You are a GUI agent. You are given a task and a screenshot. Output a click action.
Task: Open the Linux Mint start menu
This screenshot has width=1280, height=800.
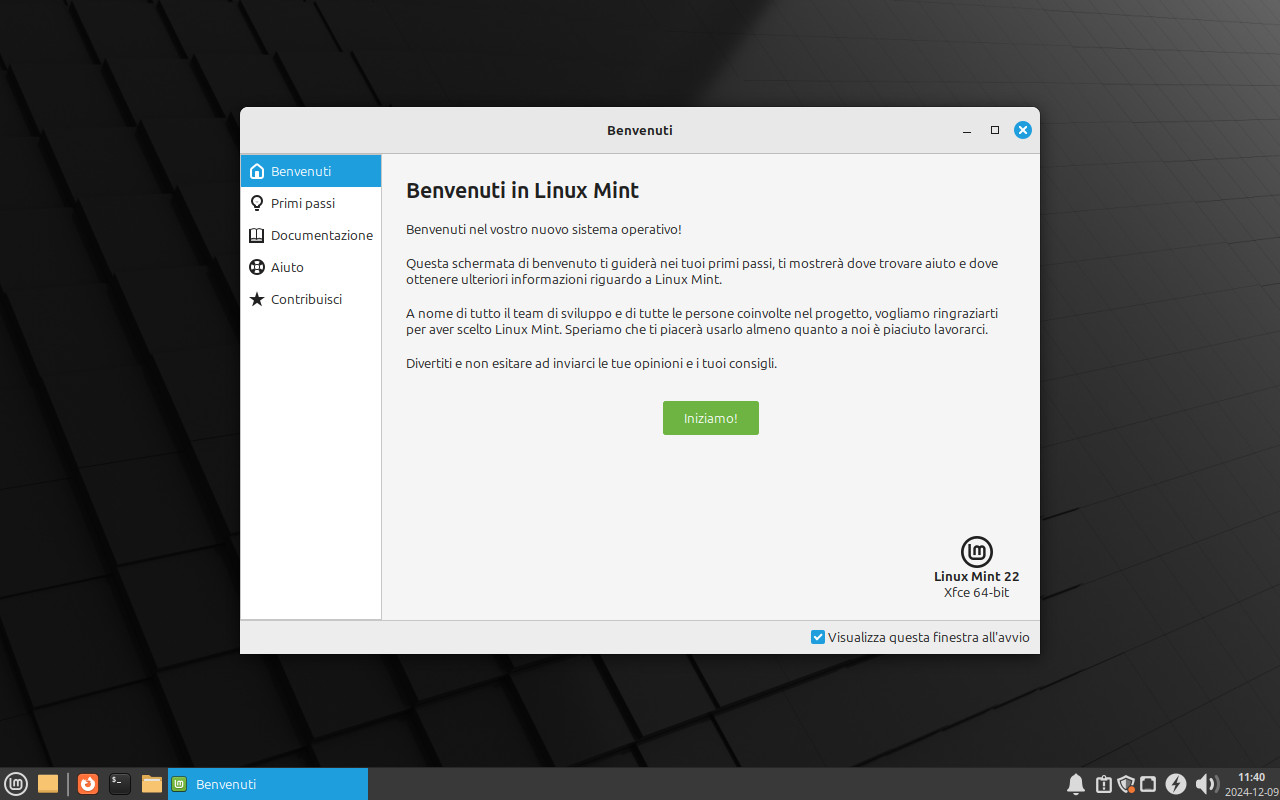16,784
